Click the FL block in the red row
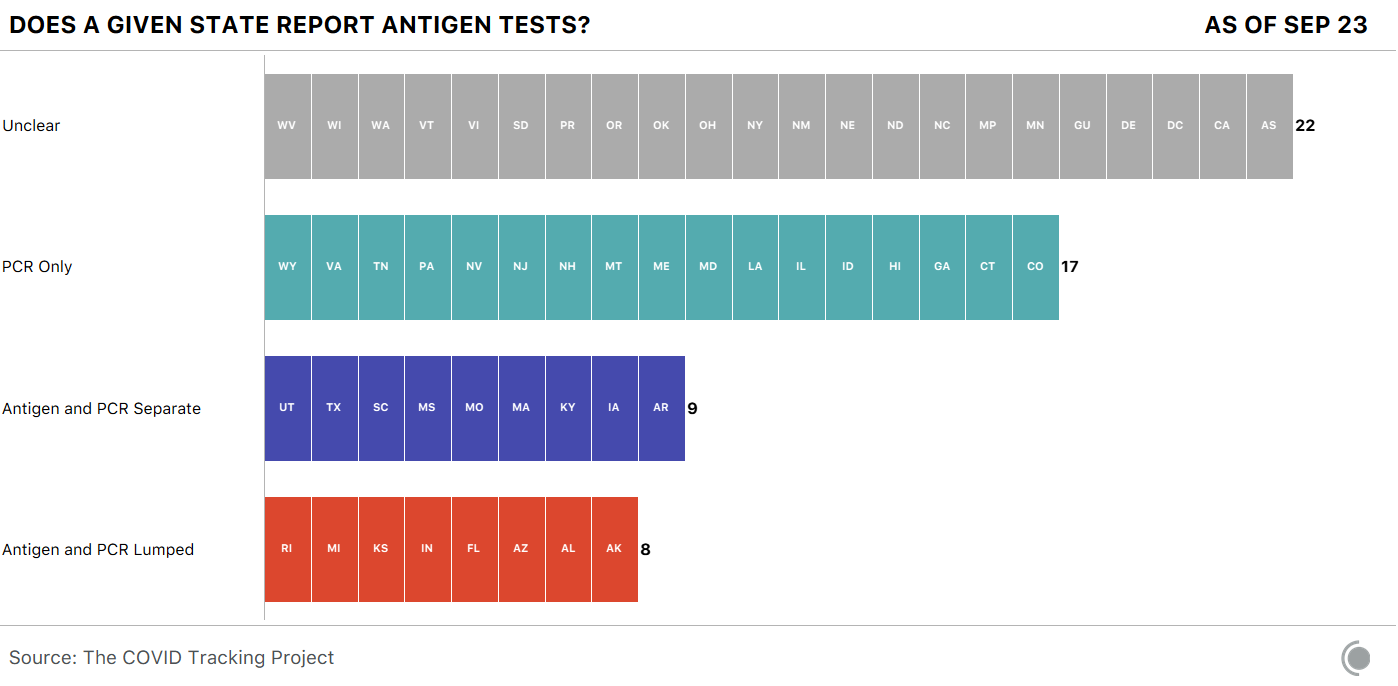This screenshot has height=686, width=1398. point(474,549)
